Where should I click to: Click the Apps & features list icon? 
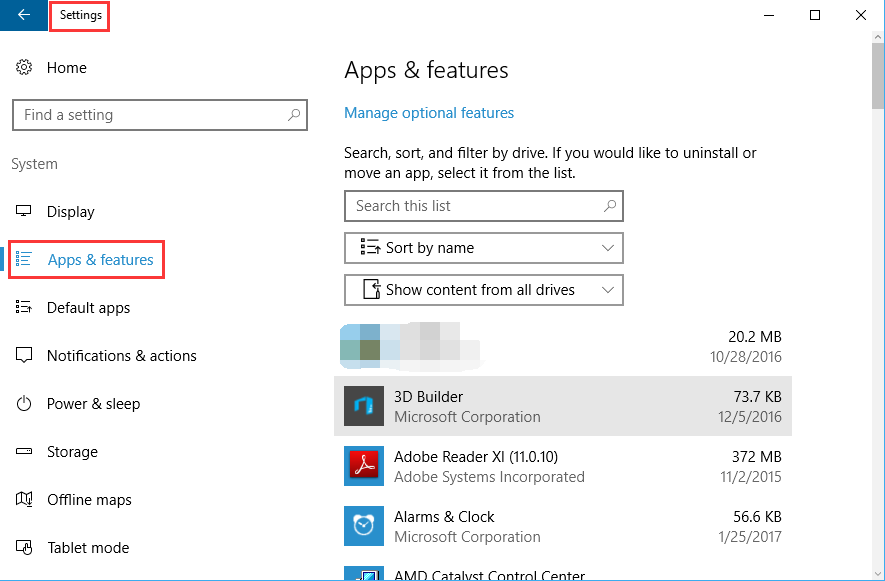[24, 259]
